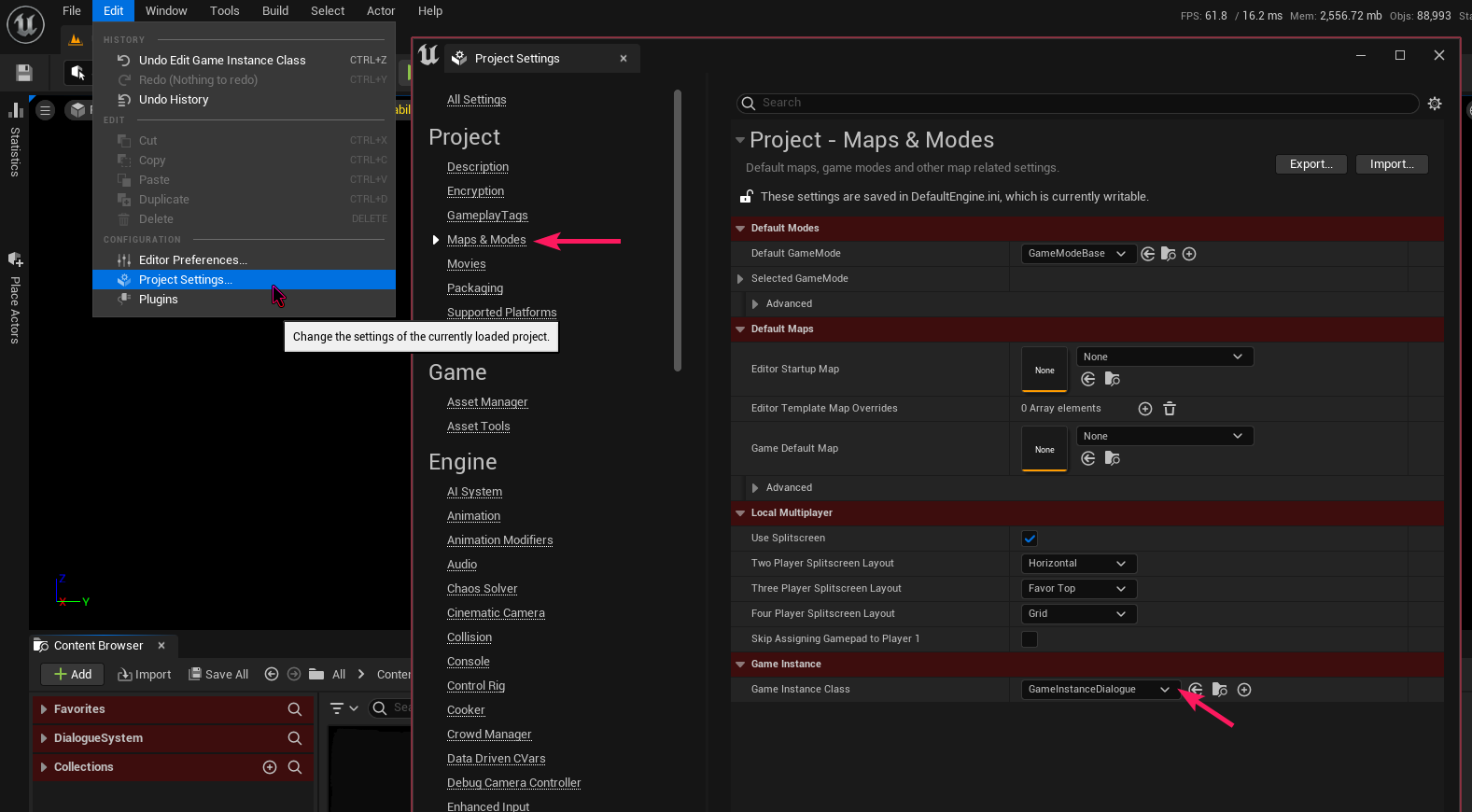Open the Default GameMode dropdown
This screenshot has width=1472, height=812.
click(x=1078, y=254)
